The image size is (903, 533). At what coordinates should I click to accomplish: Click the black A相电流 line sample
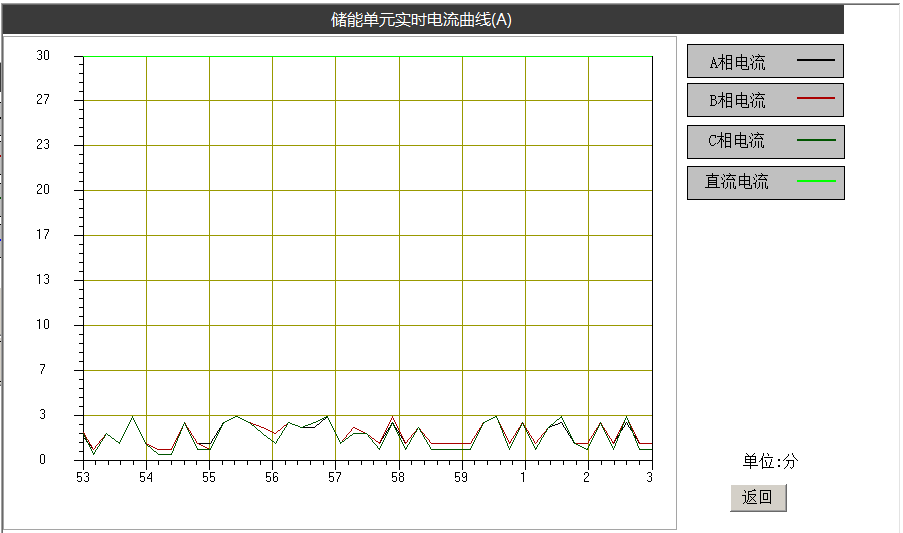tap(815, 61)
